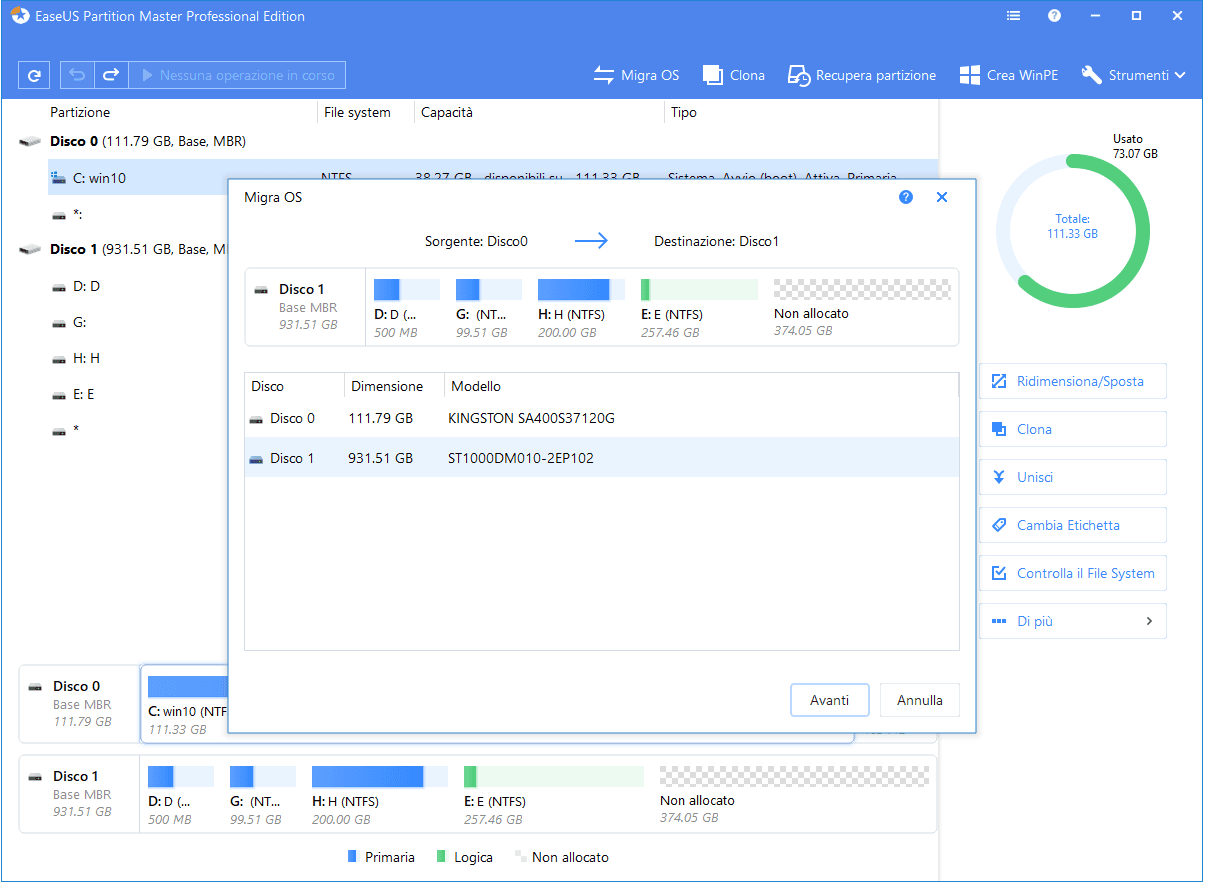The image size is (1206, 884).
Task: Click Avanti to continue migration
Action: click(x=830, y=700)
